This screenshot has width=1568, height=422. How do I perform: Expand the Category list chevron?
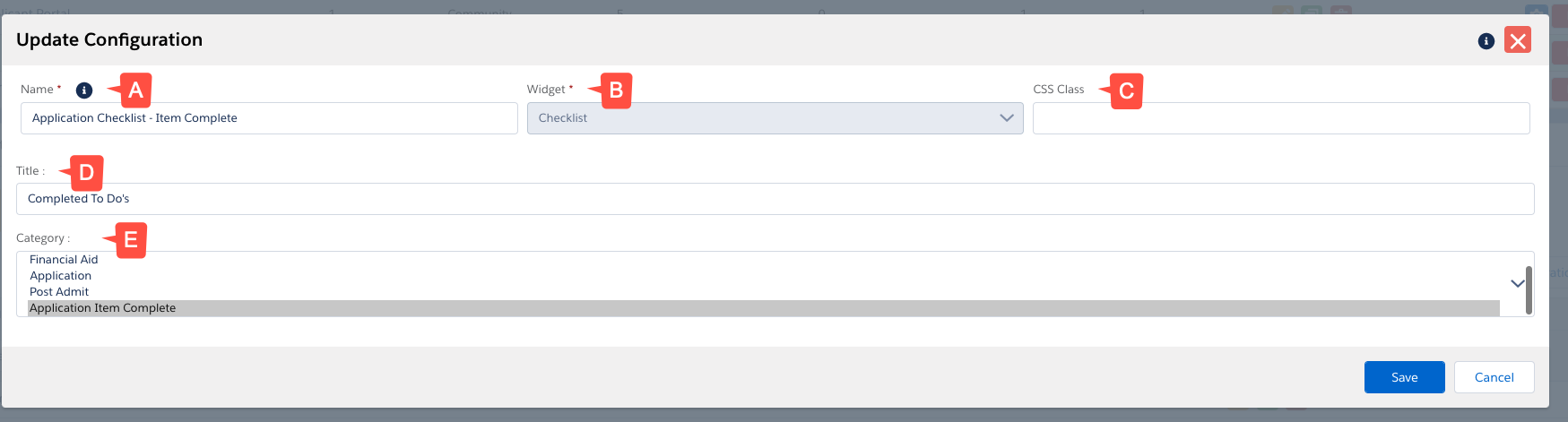(x=1517, y=283)
